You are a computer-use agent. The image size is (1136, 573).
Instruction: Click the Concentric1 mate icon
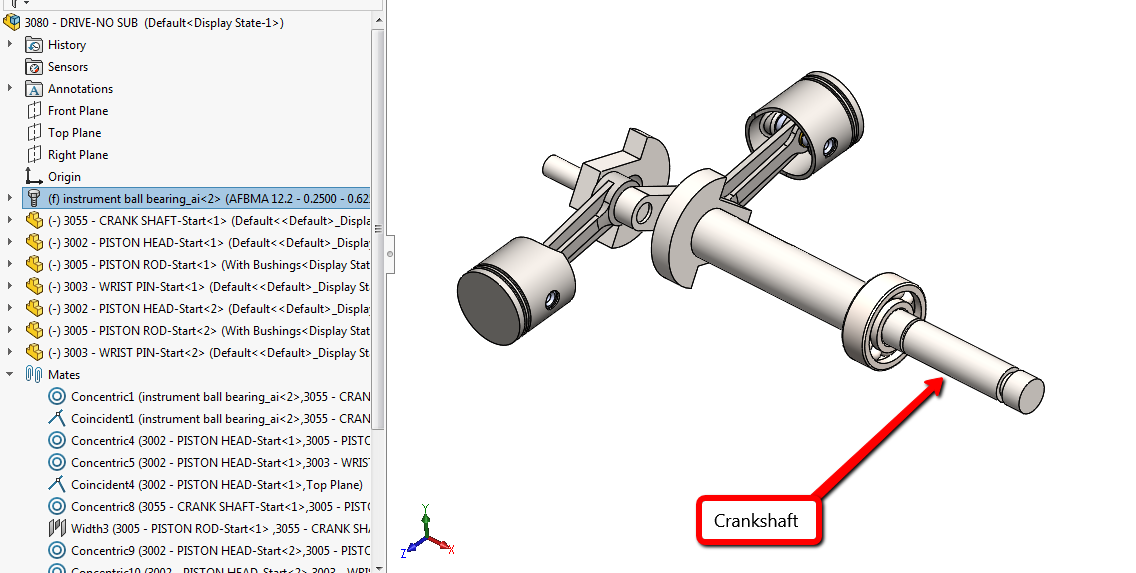click(57, 396)
